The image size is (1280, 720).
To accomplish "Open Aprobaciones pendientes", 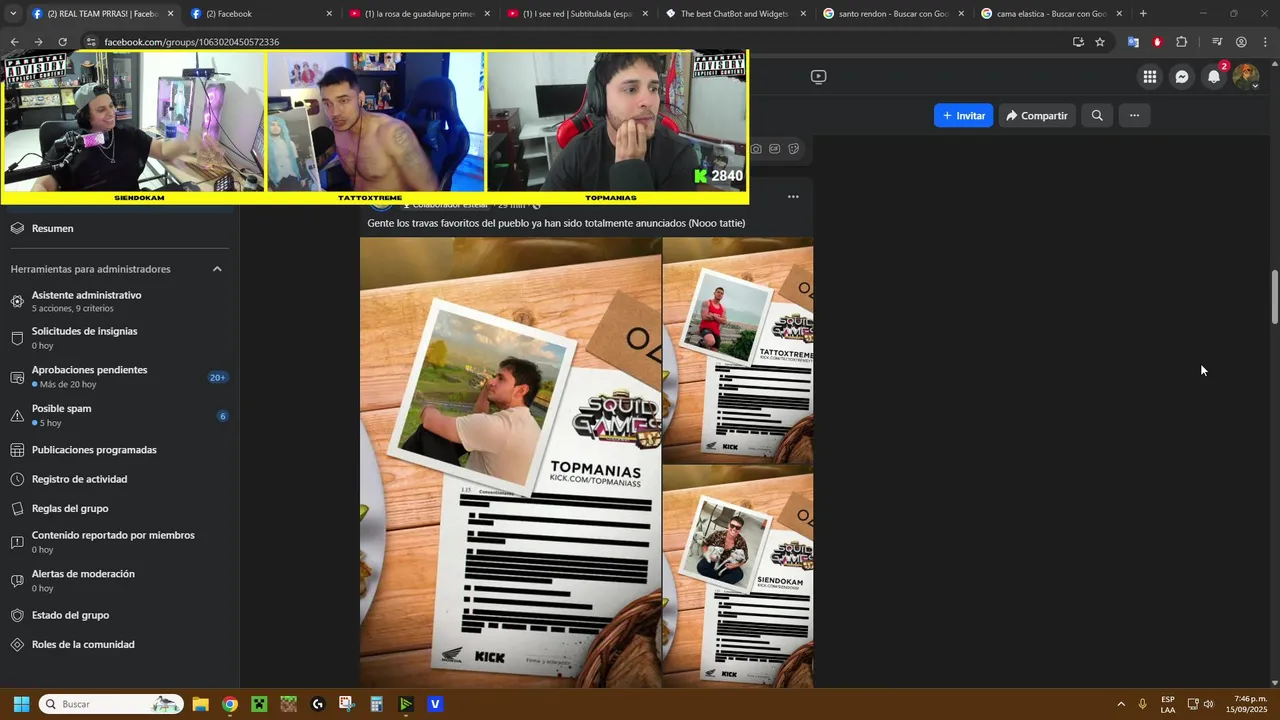I will [x=118, y=377].
